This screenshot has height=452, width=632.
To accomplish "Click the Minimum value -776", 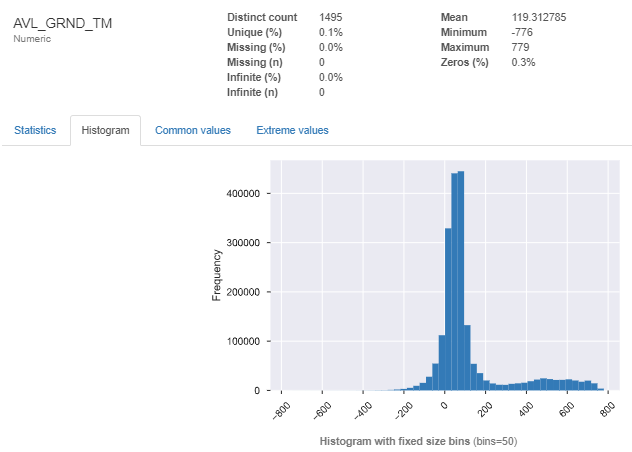I will 522,33.
